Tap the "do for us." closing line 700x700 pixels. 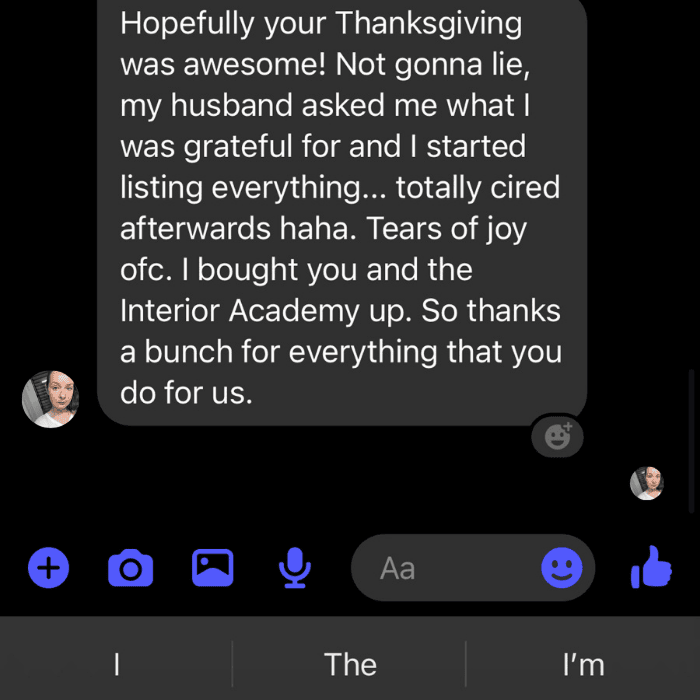186,393
